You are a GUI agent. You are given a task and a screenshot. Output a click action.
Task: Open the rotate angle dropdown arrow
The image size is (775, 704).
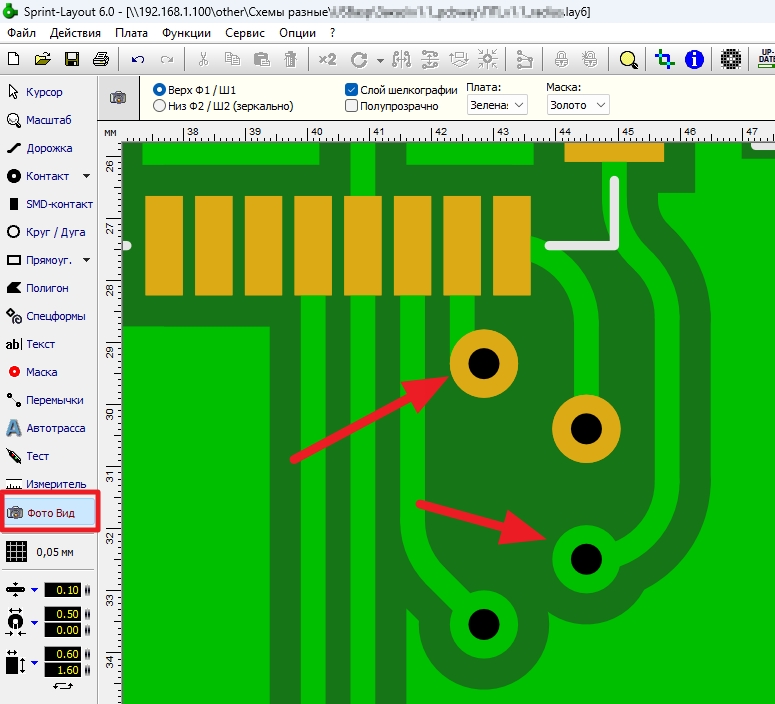point(380,60)
